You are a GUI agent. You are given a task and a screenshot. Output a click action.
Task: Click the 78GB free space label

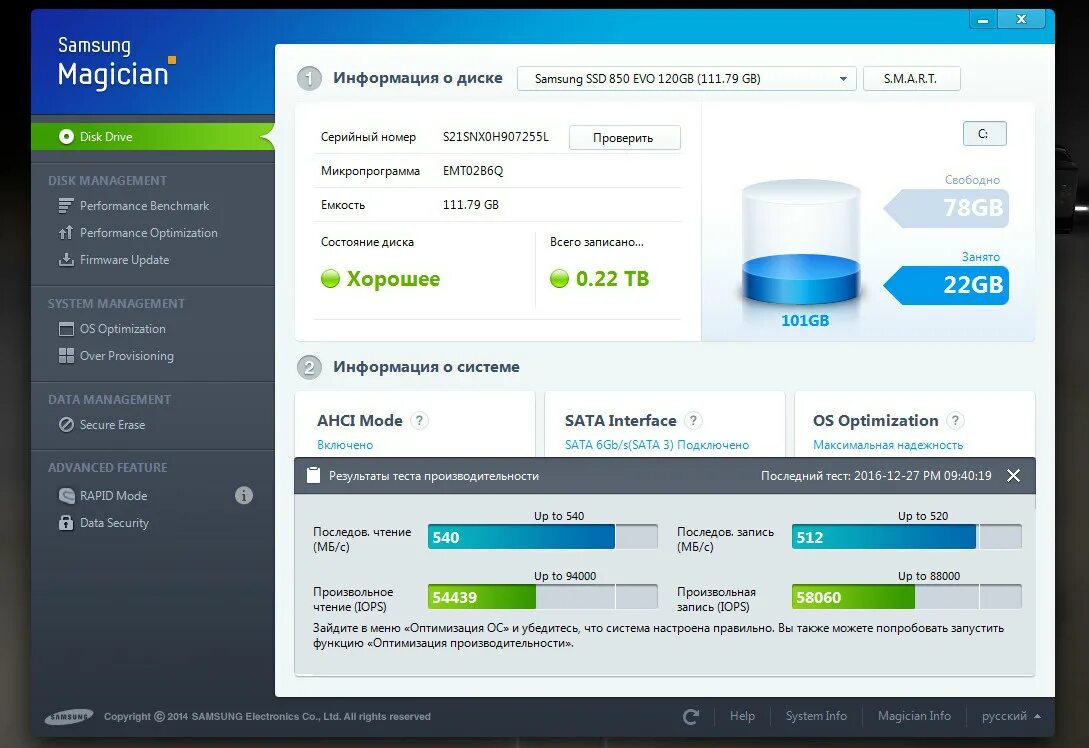coord(947,208)
